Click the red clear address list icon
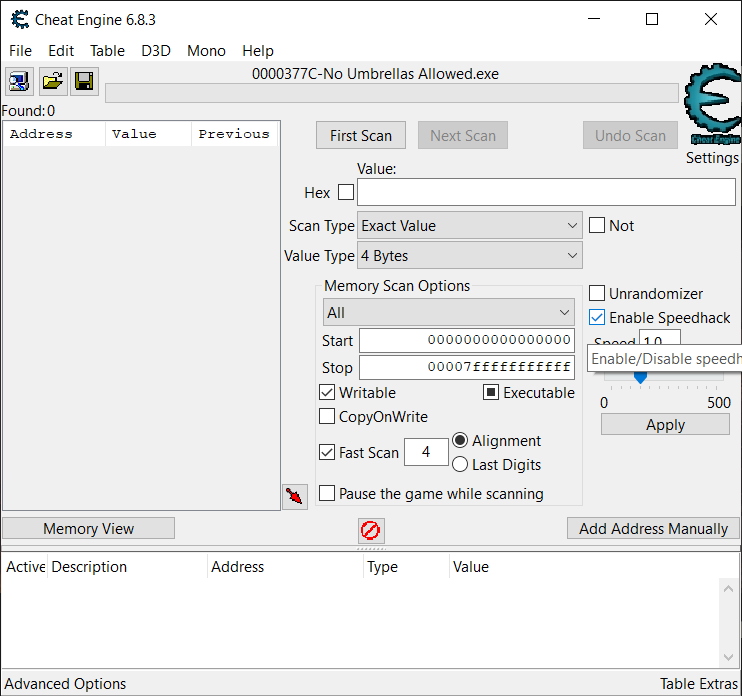Image resolution: width=742 pixels, height=696 pixels. tap(371, 530)
